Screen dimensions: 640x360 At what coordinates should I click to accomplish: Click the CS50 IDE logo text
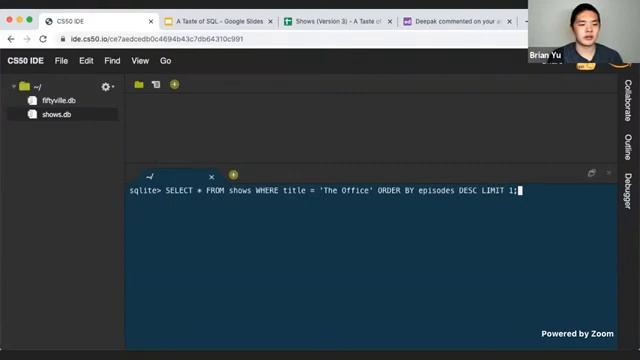(x=25, y=61)
